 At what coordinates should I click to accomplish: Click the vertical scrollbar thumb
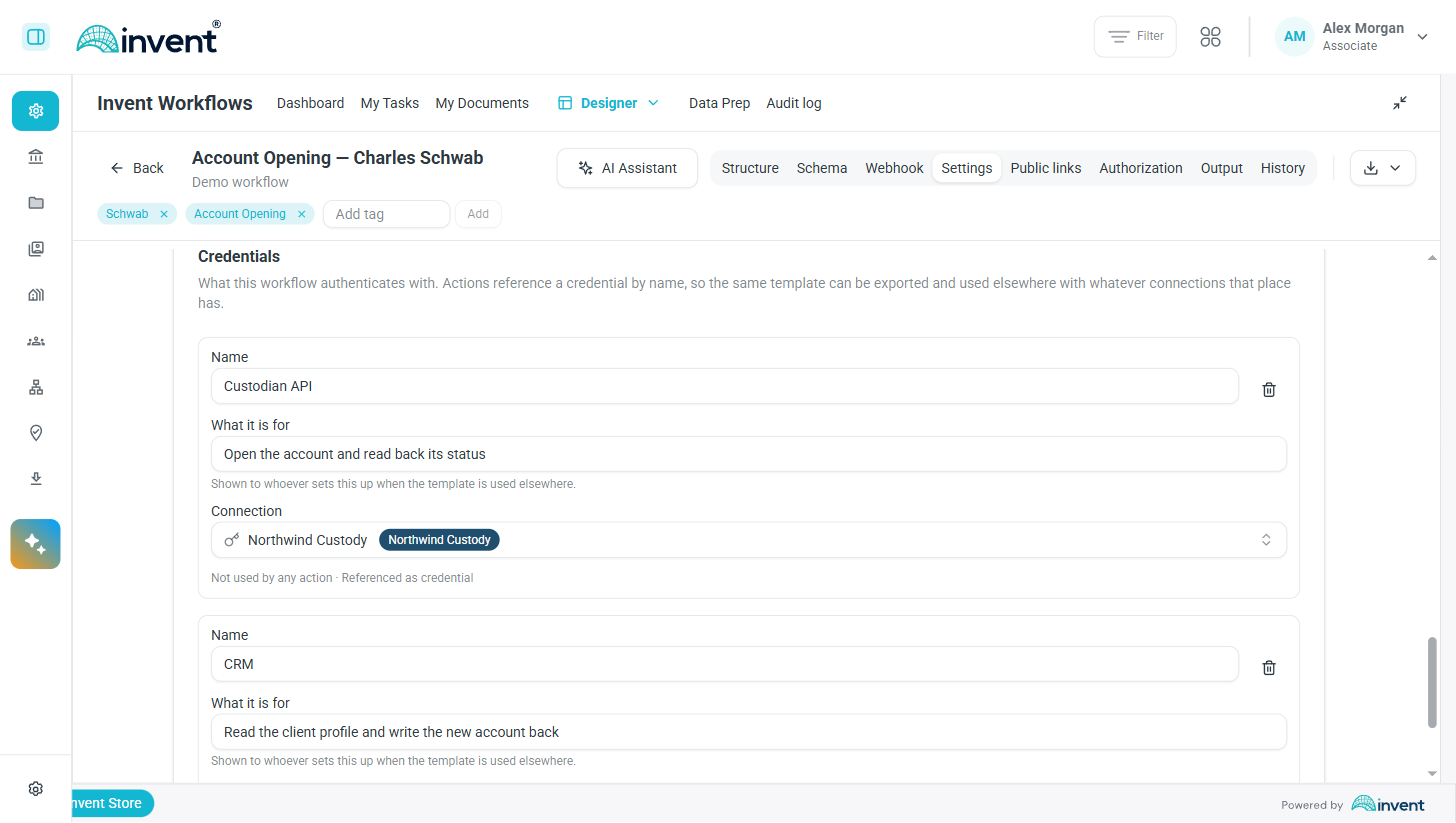click(x=1432, y=682)
